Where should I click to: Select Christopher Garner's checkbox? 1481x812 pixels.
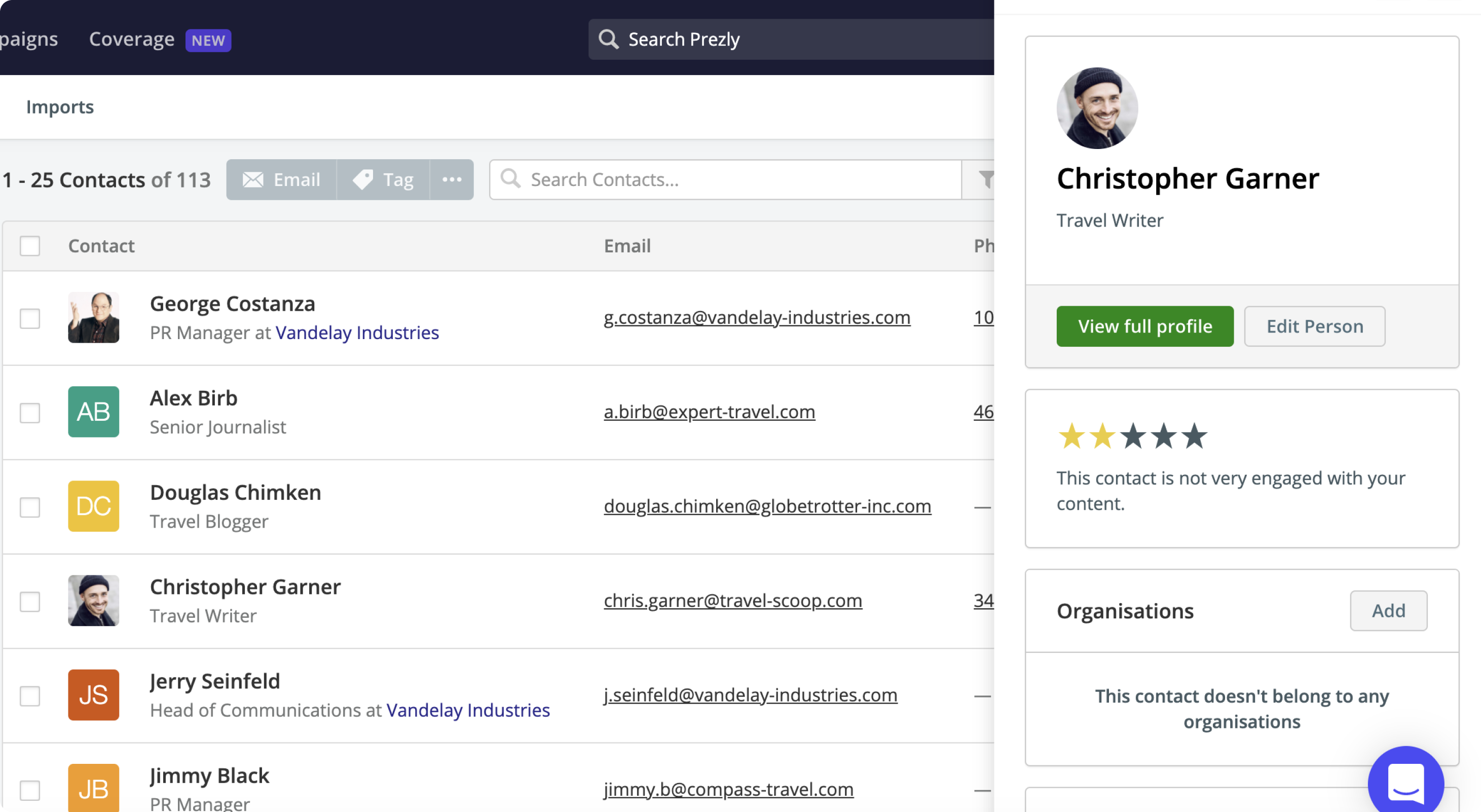tap(30, 602)
